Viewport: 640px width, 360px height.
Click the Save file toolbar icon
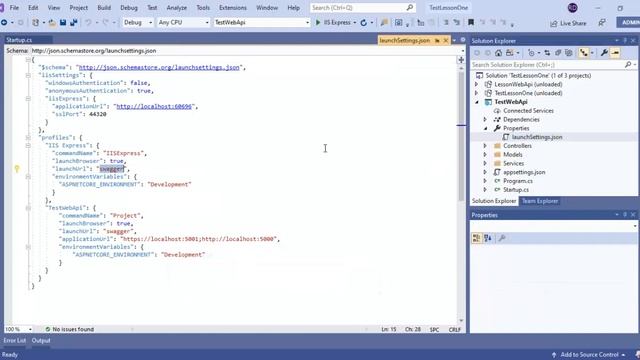tap(63, 23)
